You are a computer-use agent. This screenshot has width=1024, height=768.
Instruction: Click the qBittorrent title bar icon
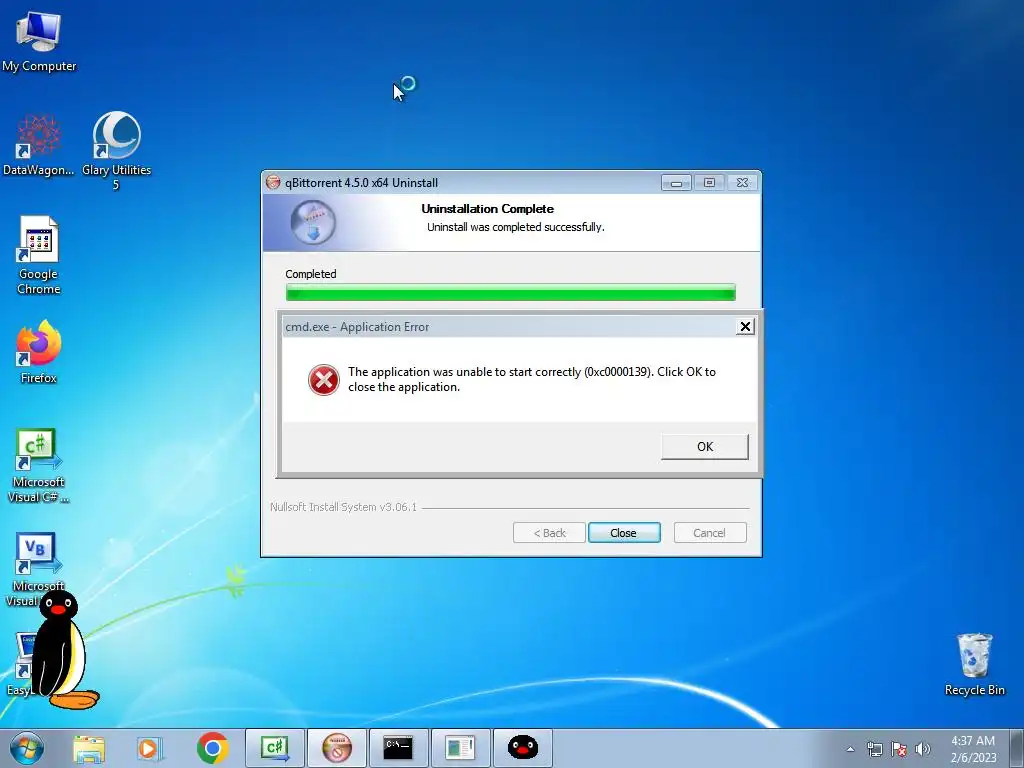(x=273, y=183)
